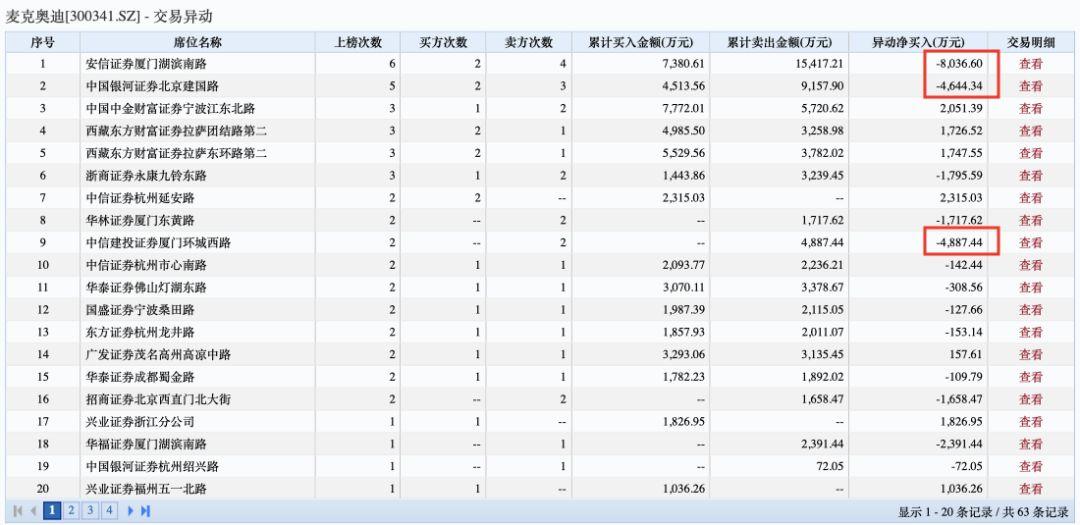Sort by the 买方次数 column header
The image size is (1080, 525).
(444, 42)
